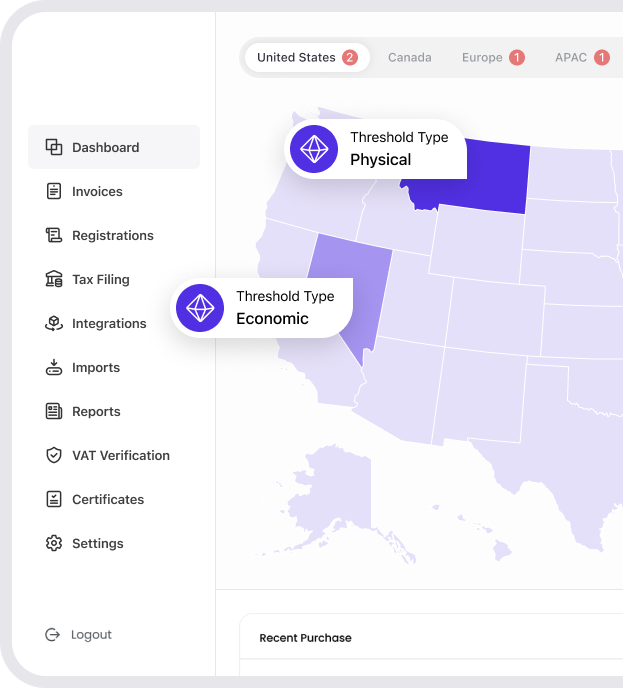623x688 pixels.
Task: Click the Recent Purchase heading
Action: (305, 638)
